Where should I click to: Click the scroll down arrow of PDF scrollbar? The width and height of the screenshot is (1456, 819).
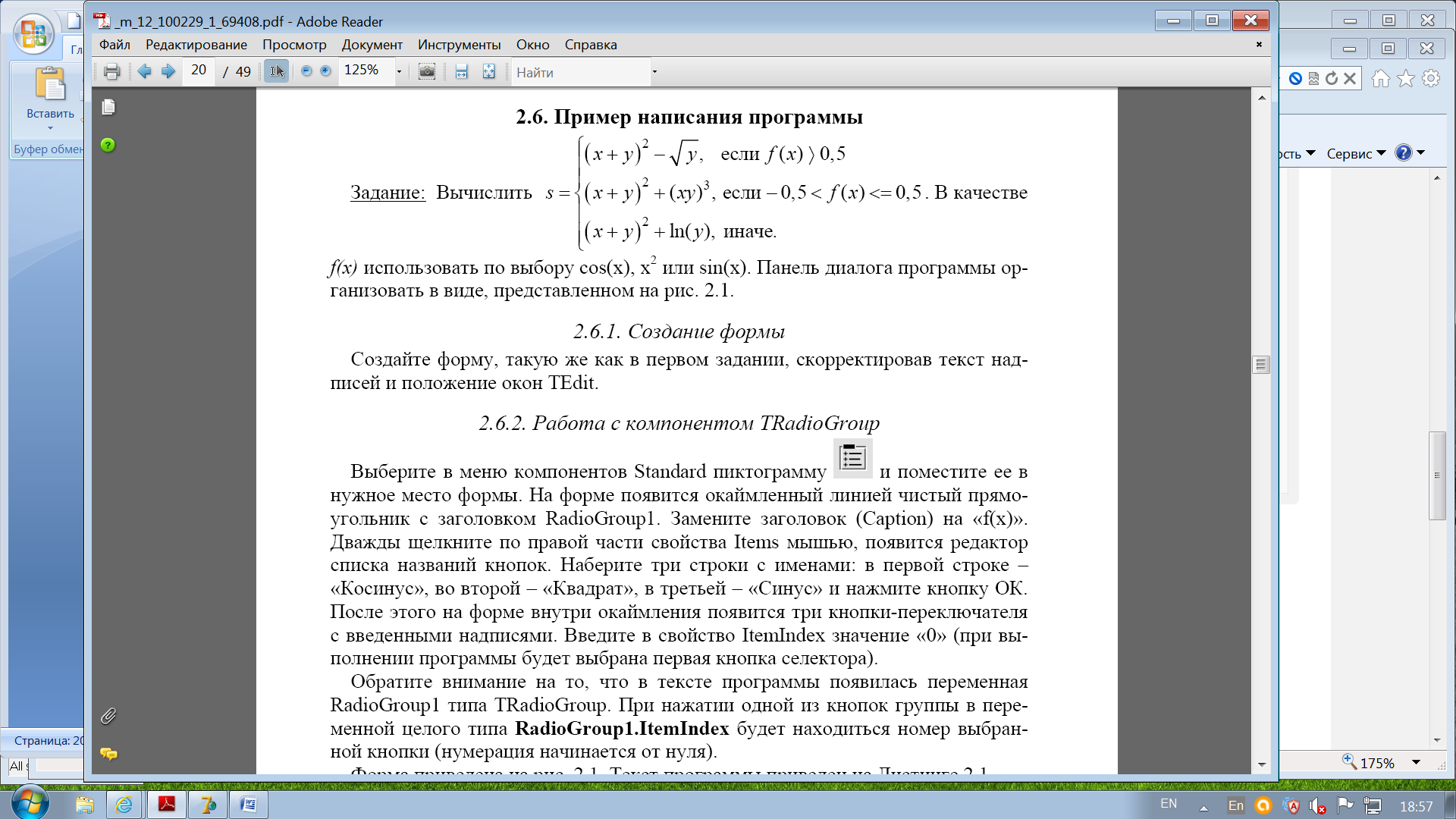(x=1262, y=764)
